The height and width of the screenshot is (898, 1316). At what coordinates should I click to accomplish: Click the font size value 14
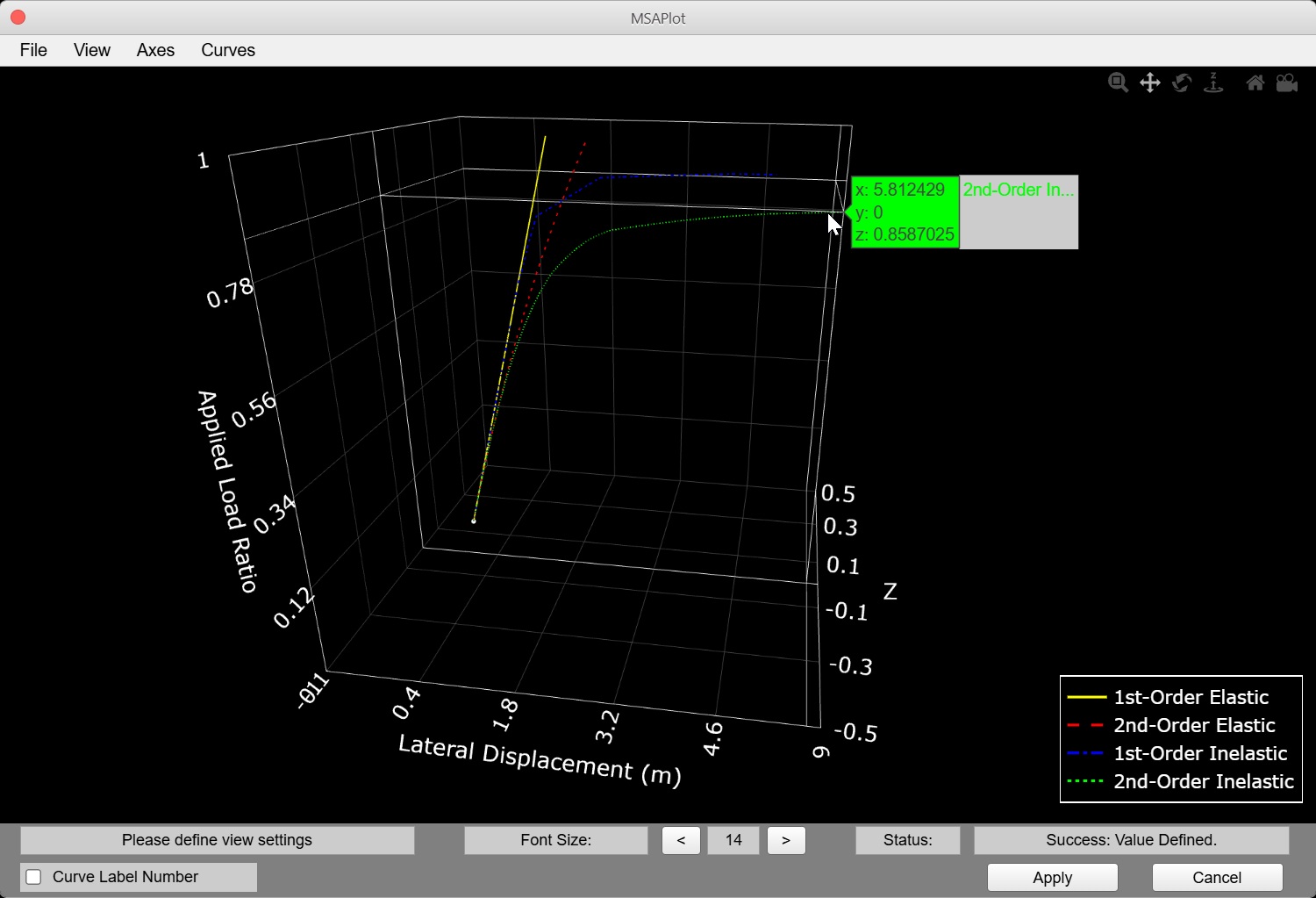coord(733,840)
